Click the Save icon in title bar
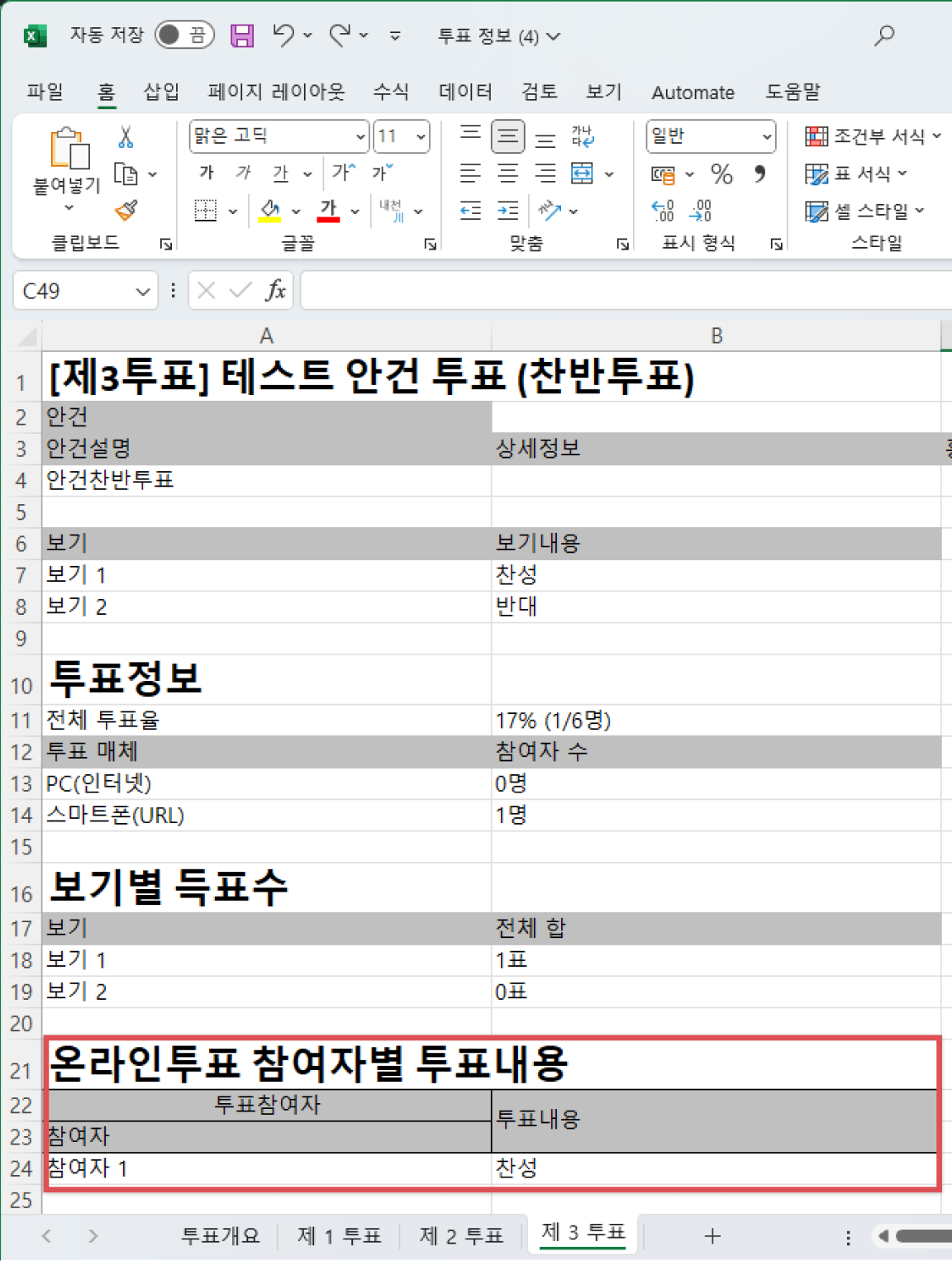Image resolution: width=952 pixels, height=1261 pixels. tap(241, 36)
